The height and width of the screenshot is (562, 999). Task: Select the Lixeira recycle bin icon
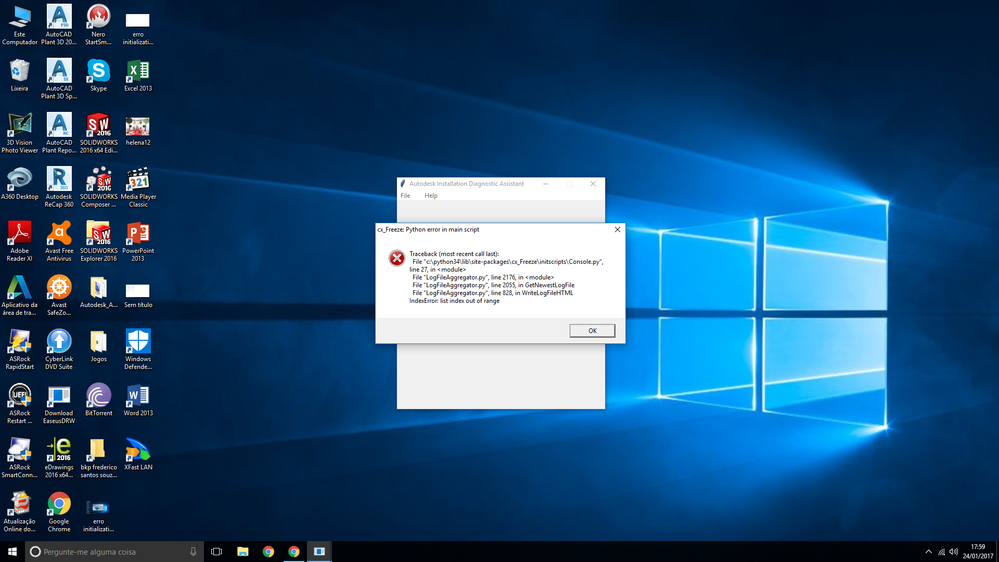(x=20, y=76)
